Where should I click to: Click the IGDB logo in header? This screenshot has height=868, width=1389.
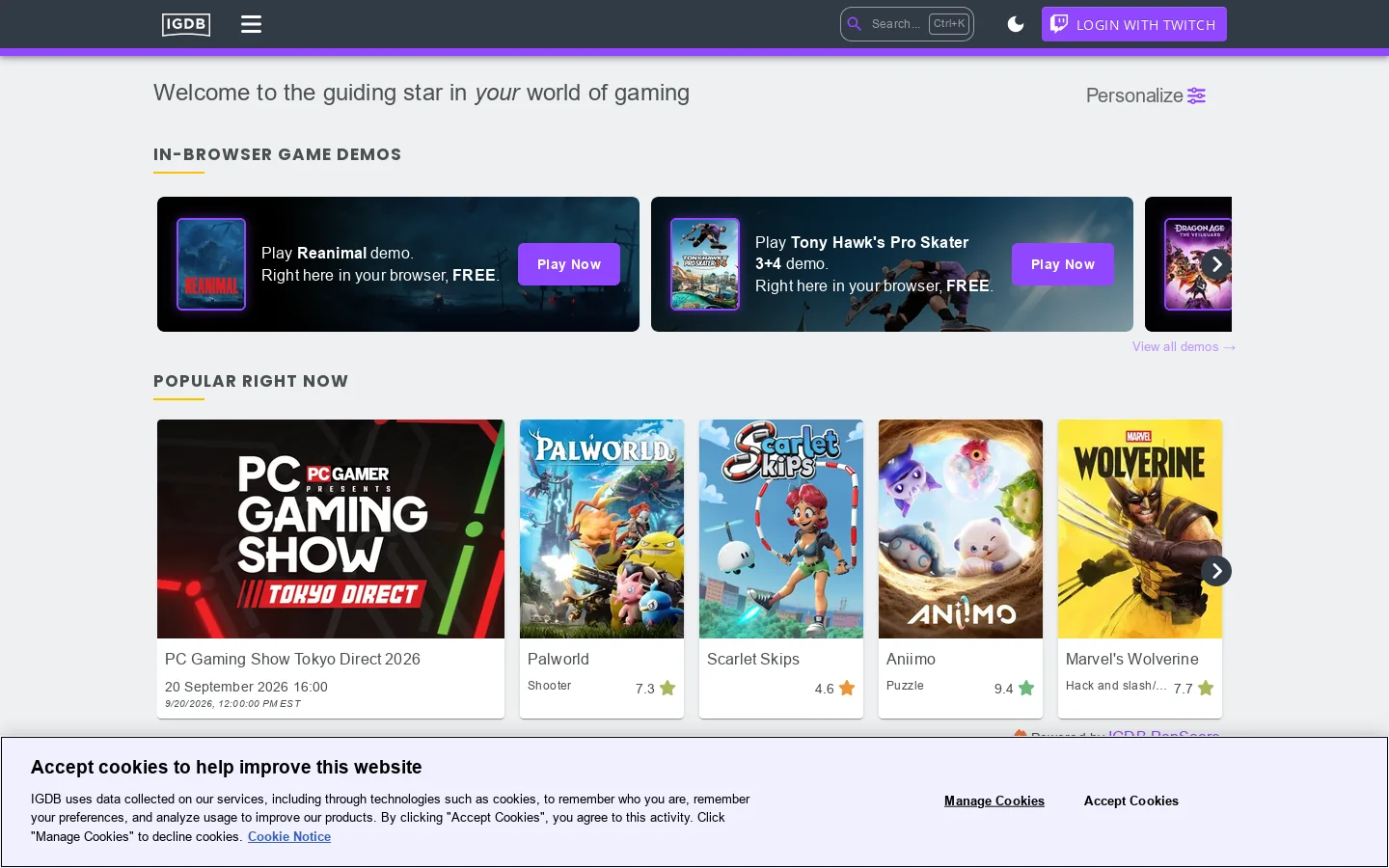coord(186,24)
